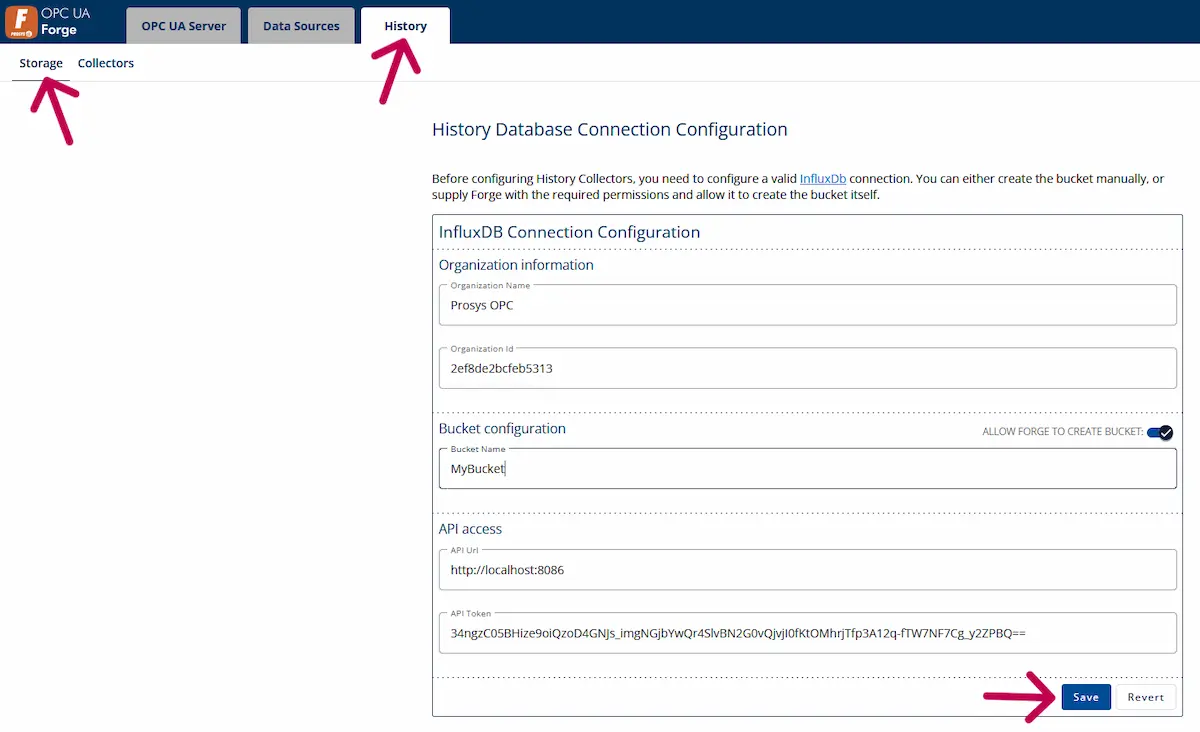Viewport: 1200px width, 732px height.
Task: Follow the InfluxDb hyperlink
Action: 823,179
